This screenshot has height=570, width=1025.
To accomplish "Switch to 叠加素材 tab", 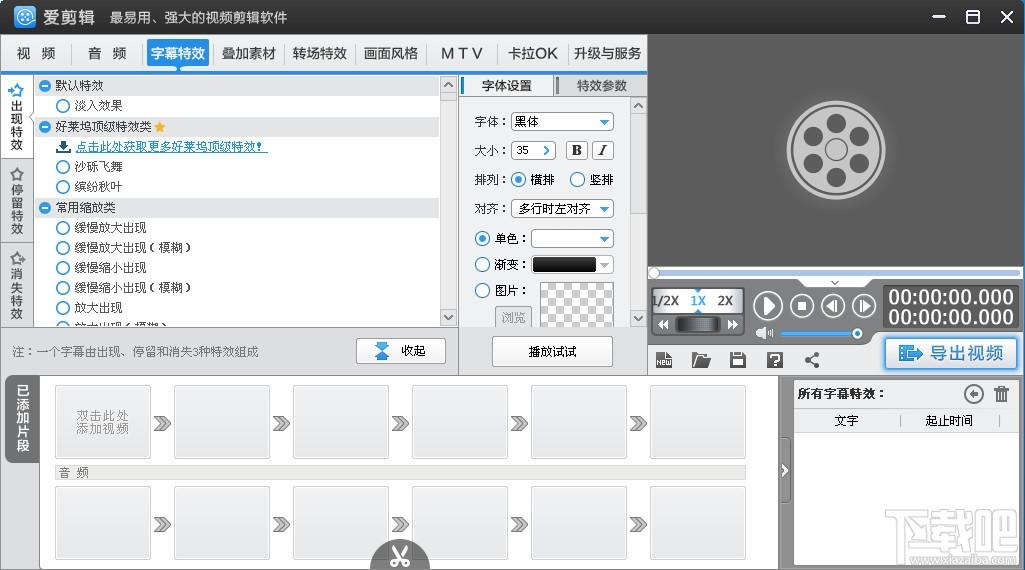I will pos(248,54).
